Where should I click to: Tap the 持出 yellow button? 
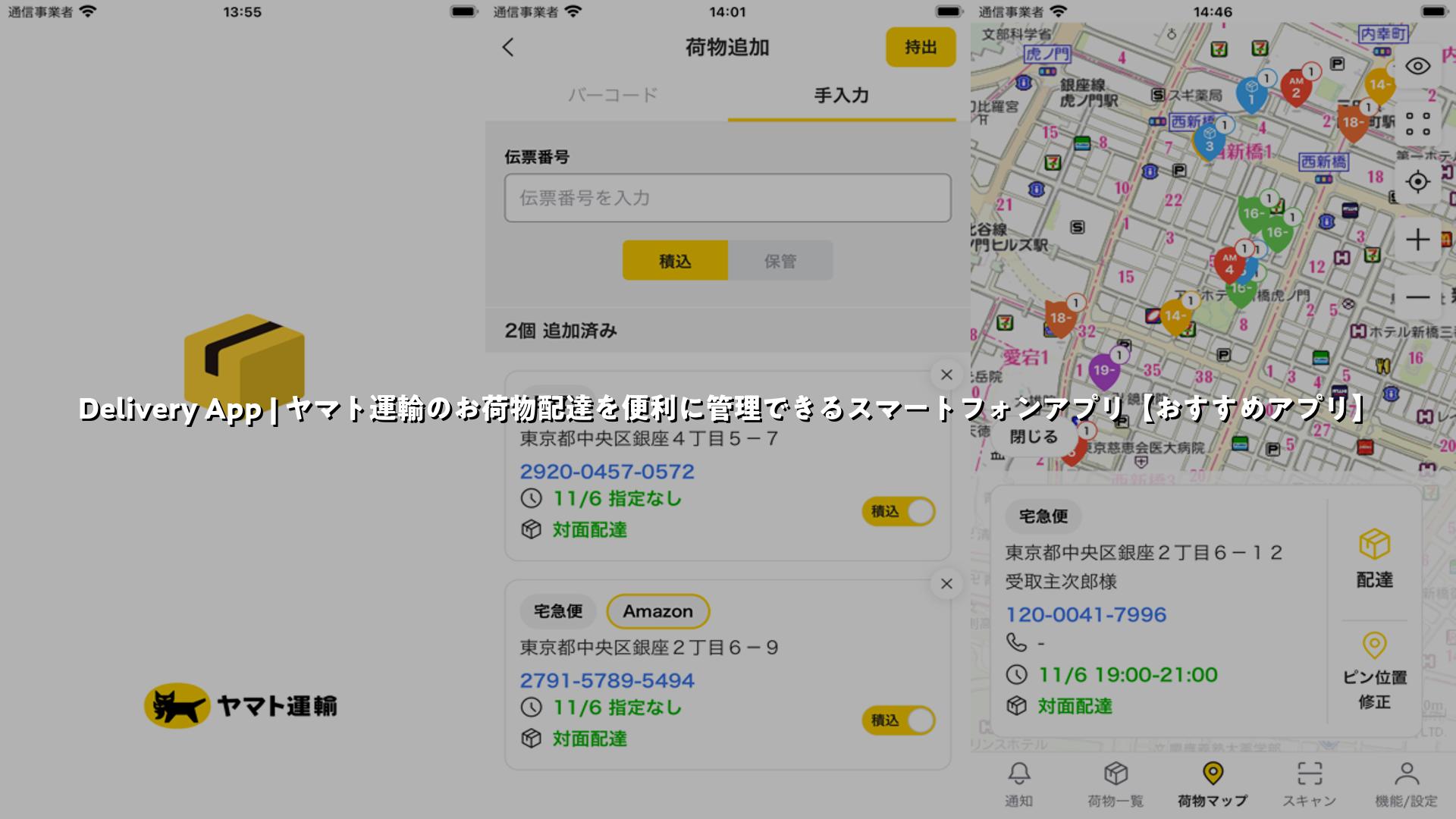tap(921, 47)
